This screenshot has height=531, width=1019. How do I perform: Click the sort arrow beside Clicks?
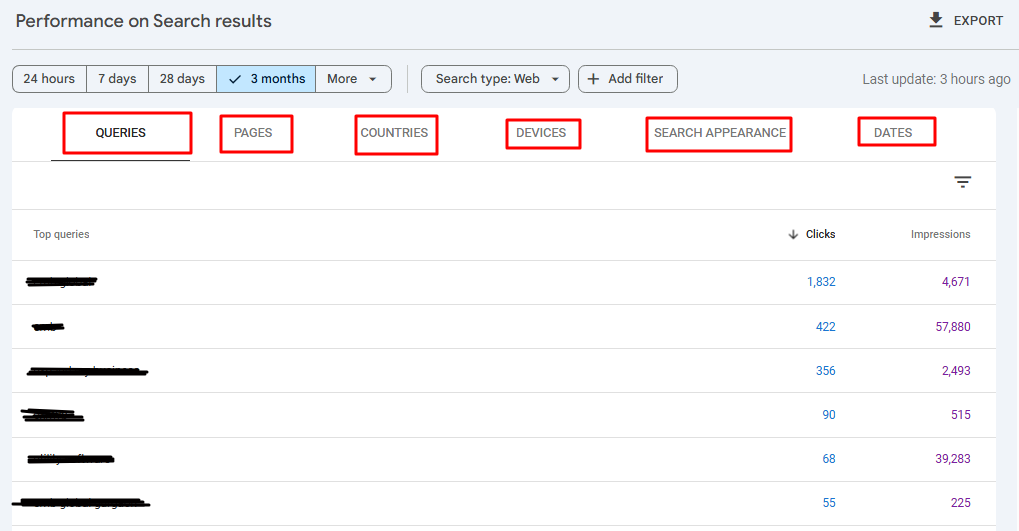(x=793, y=234)
